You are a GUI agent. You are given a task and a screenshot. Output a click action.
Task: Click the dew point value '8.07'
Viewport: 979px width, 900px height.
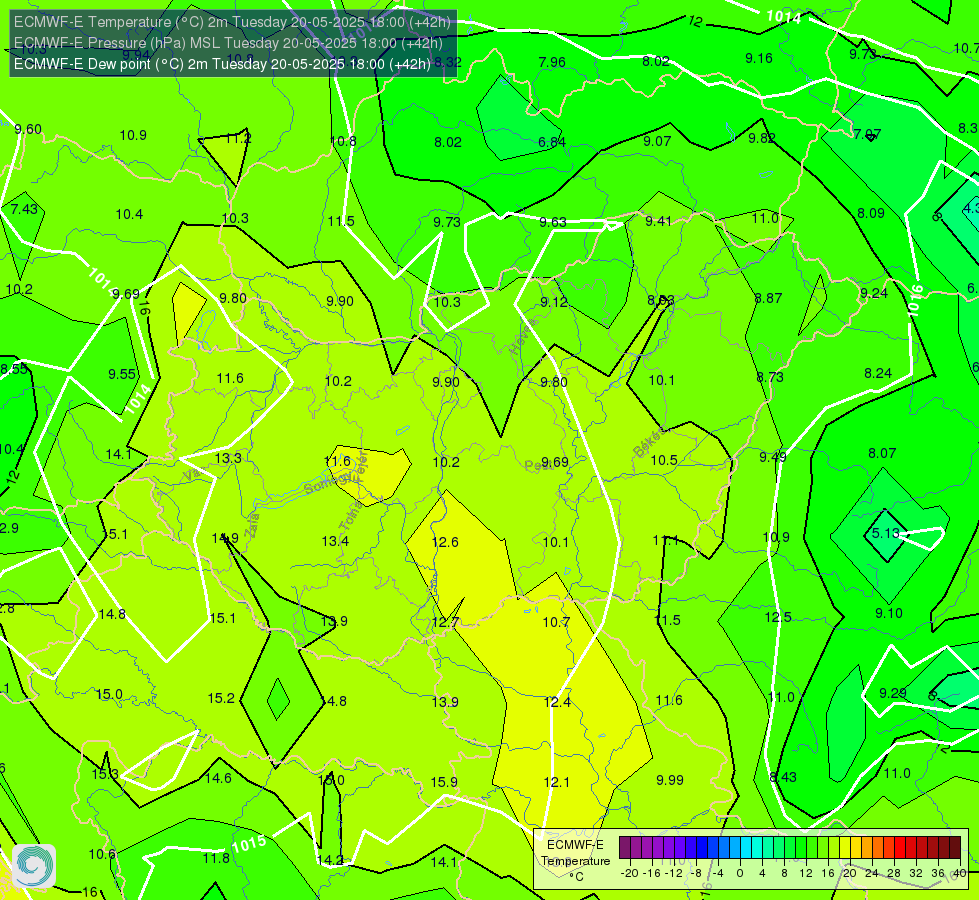coord(882,453)
